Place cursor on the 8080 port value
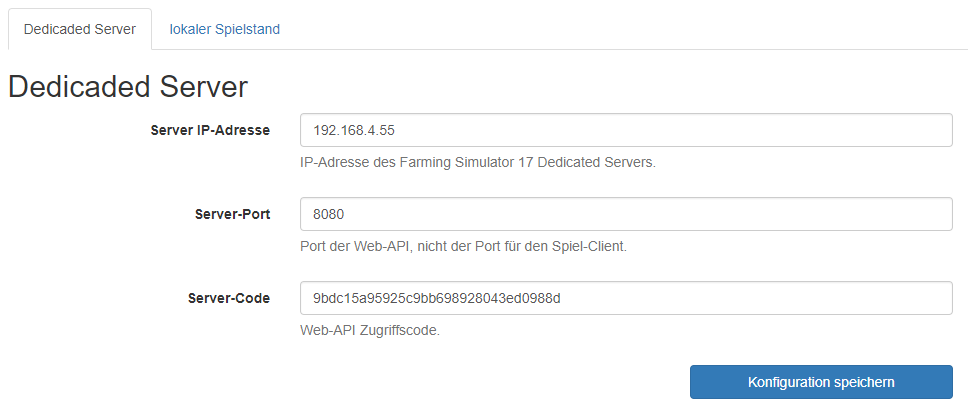This screenshot has width=968, height=410. (x=328, y=214)
